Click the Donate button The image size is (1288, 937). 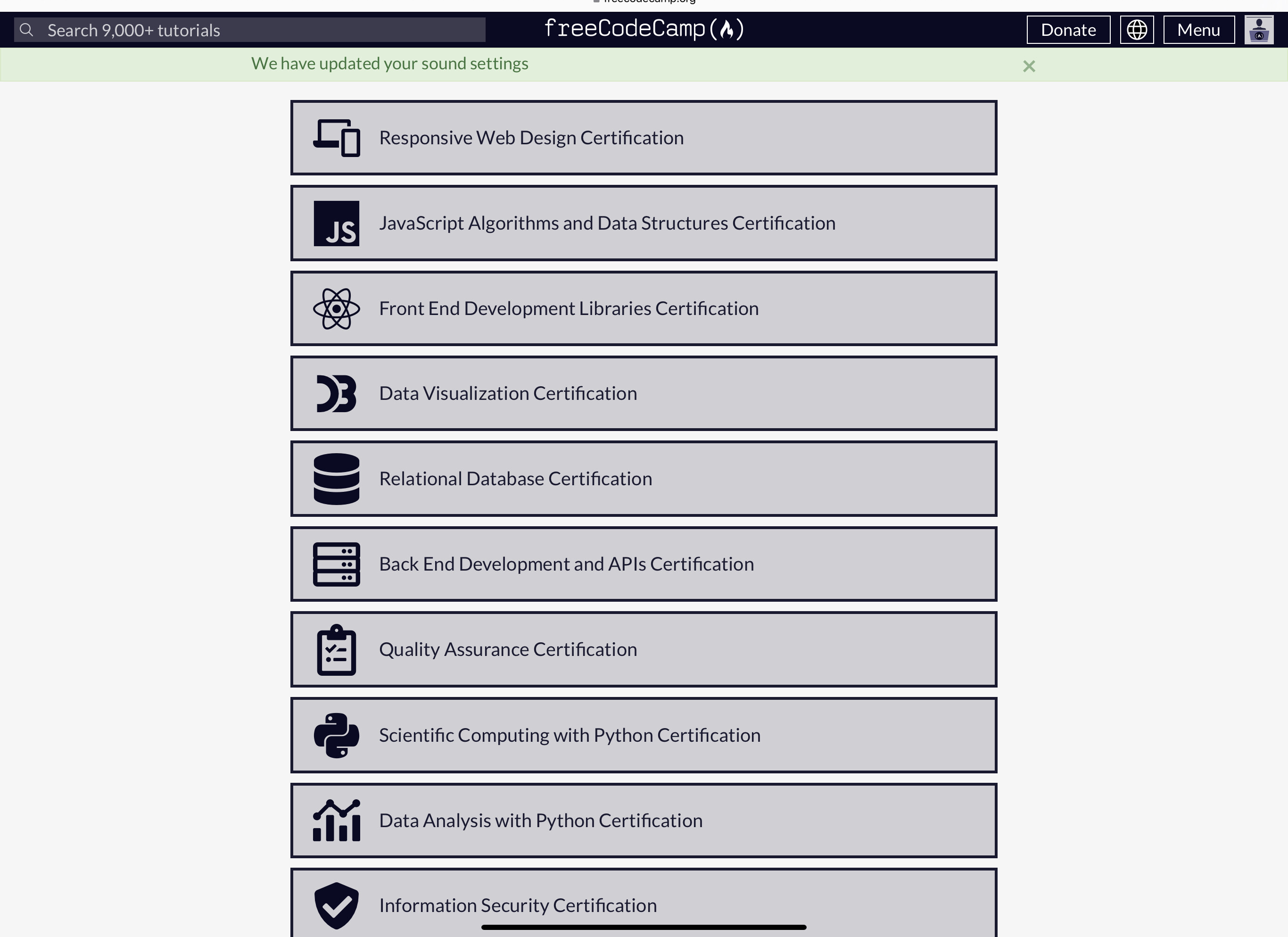(1068, 29)
